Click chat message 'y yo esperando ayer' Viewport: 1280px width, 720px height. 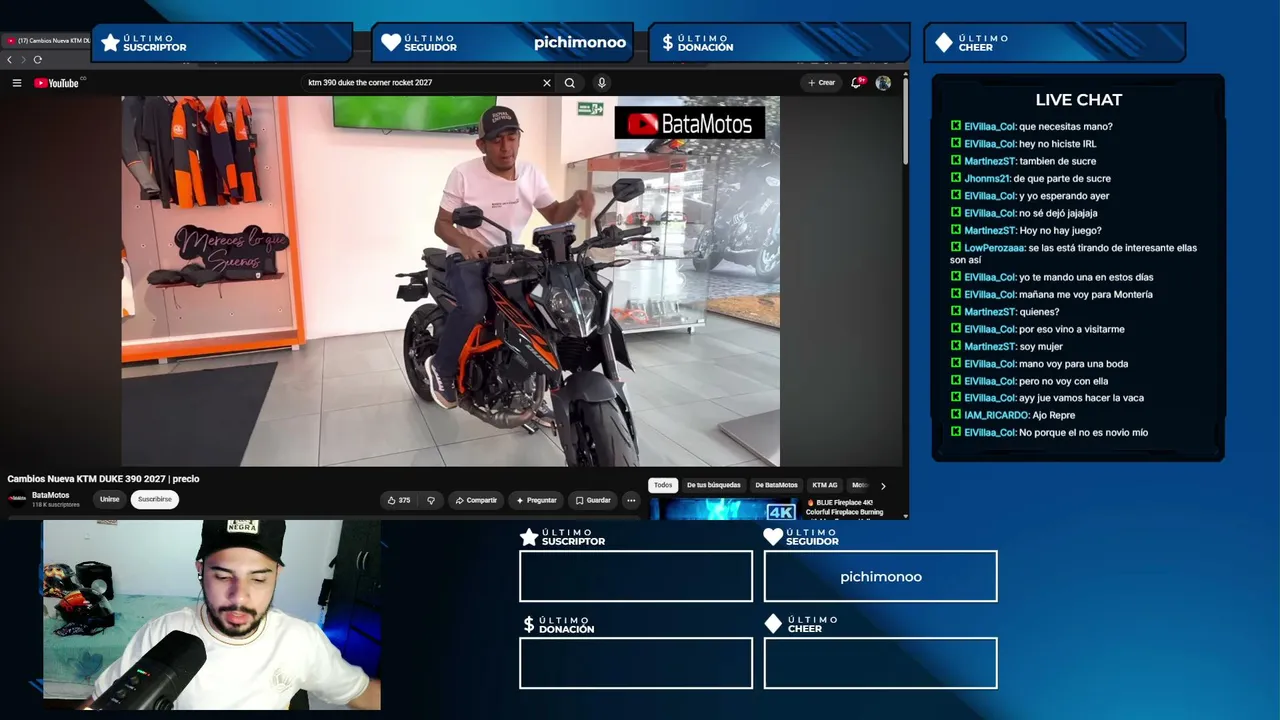(x=1064, y=196)
